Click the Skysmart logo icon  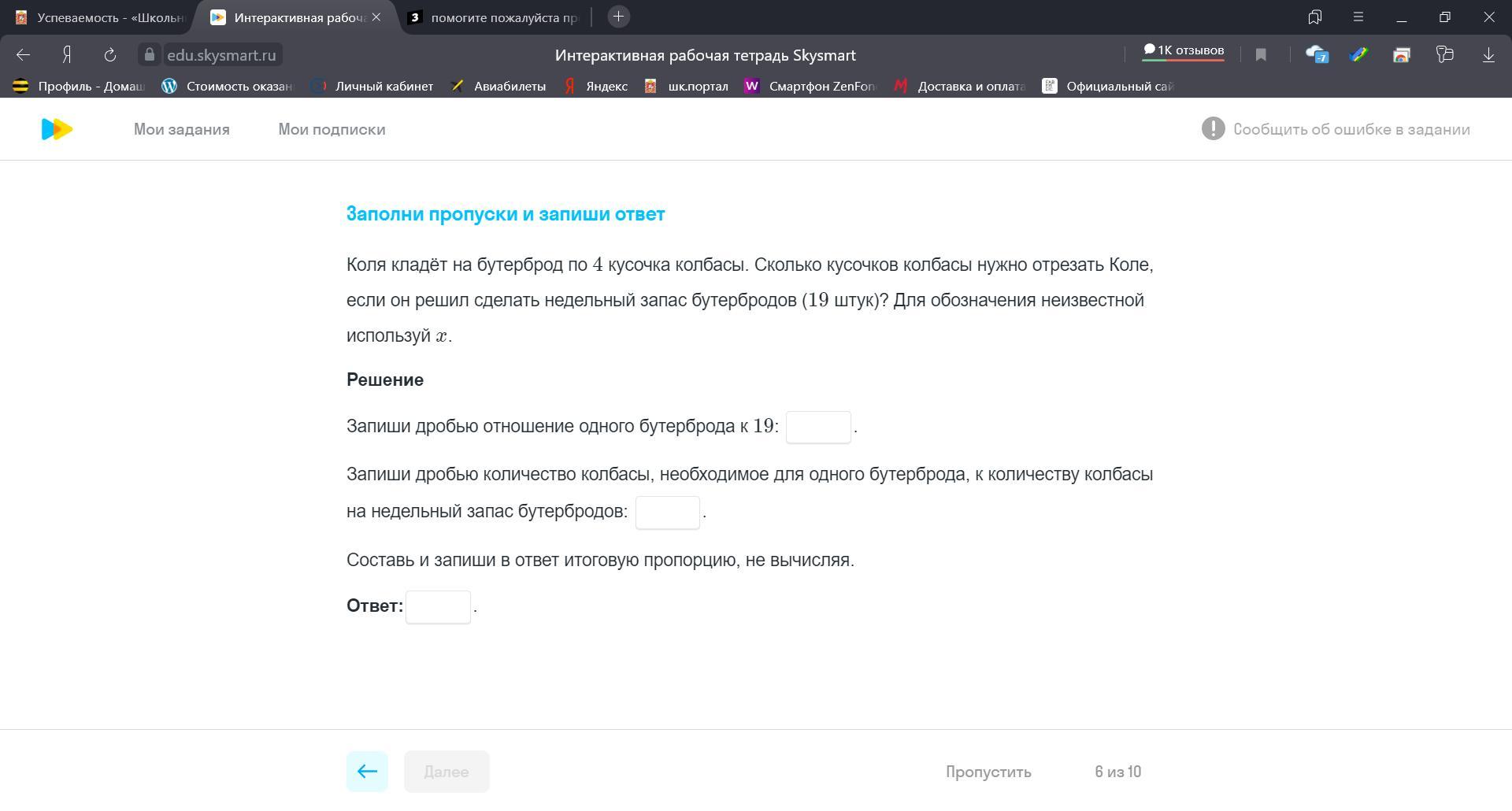coord(57,129)
